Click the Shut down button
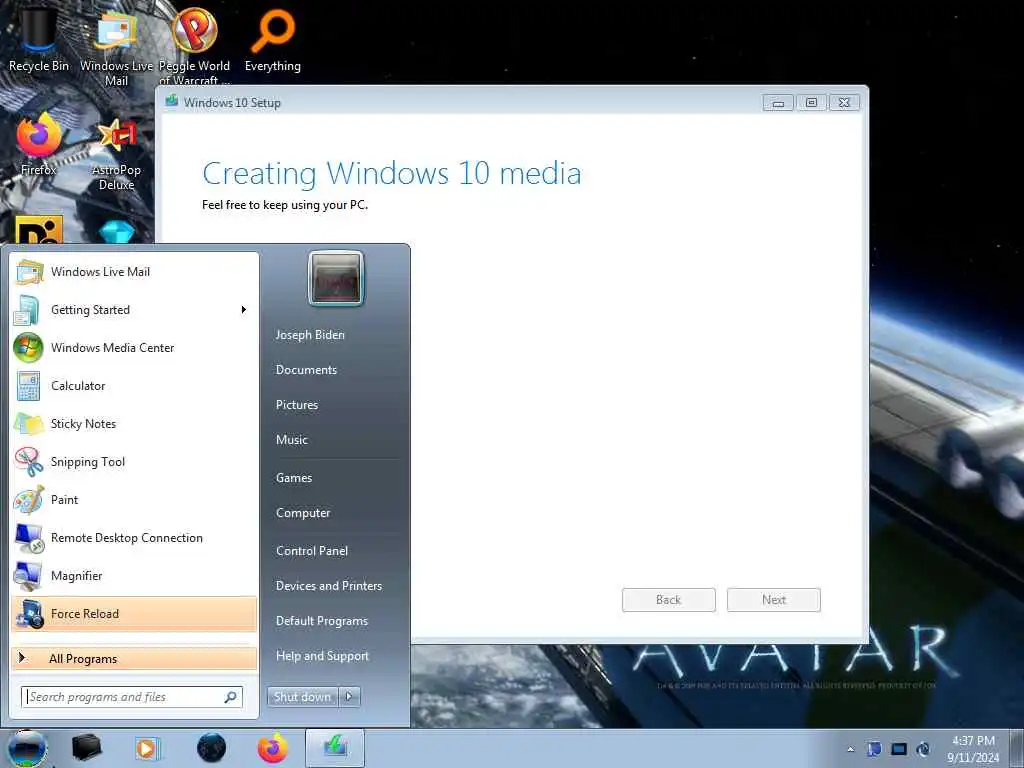The image size is (1024, 768). point(302,697)
